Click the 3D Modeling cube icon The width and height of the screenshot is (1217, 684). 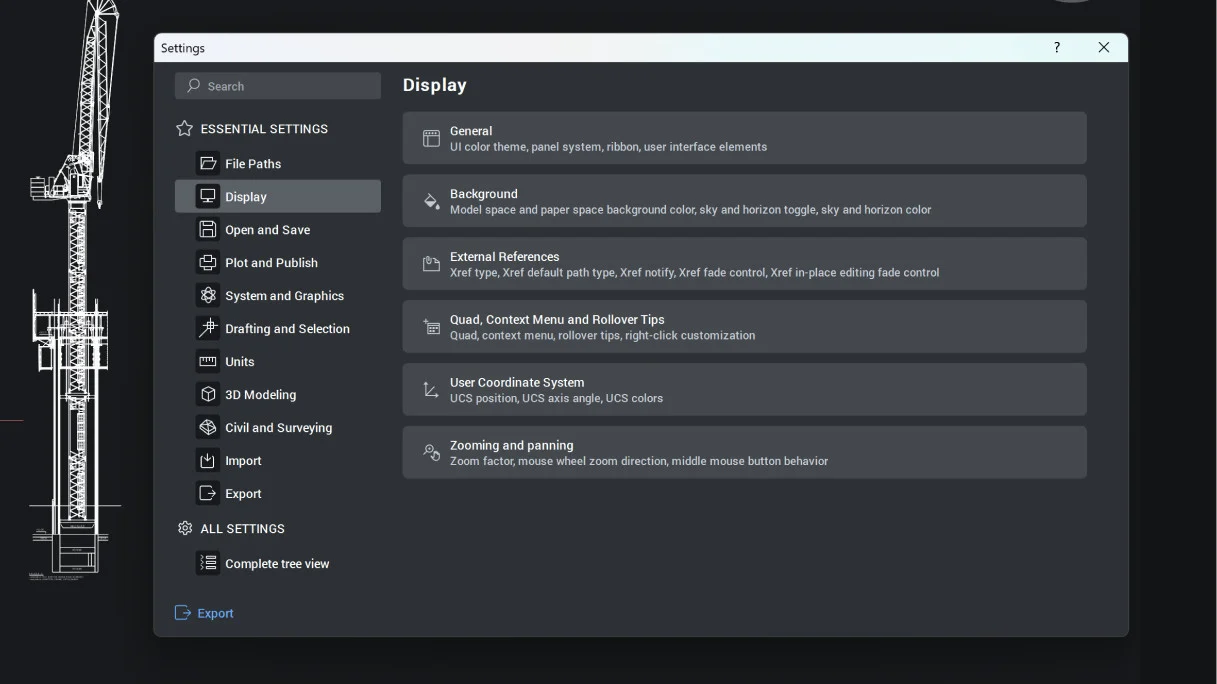pyautogui.click(x=208, y=394)
